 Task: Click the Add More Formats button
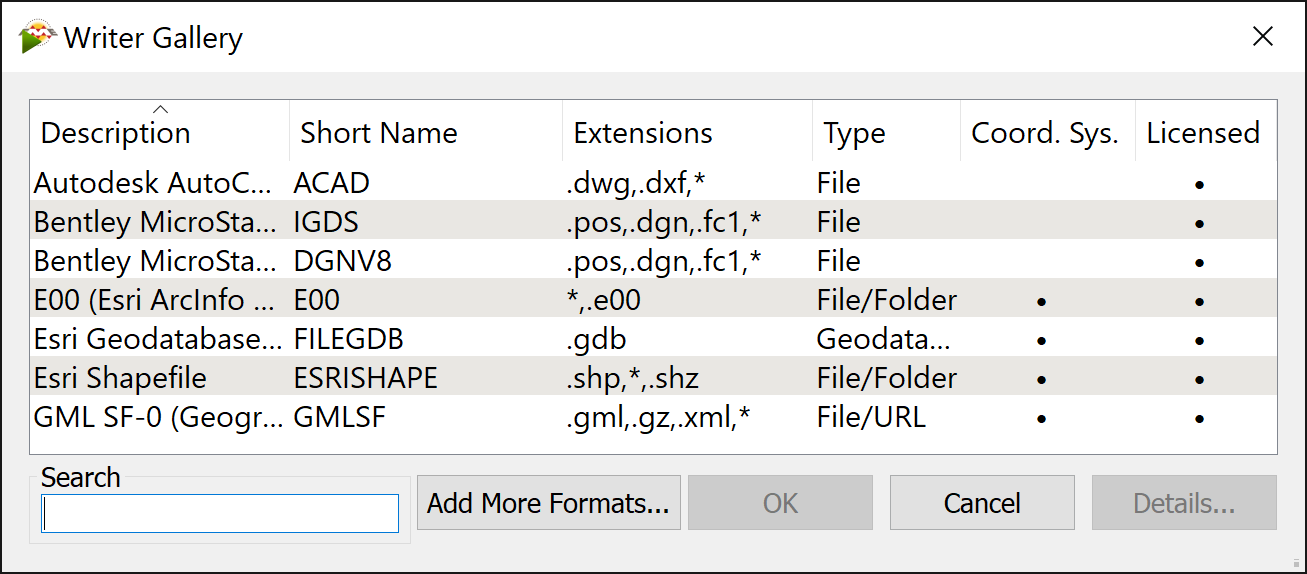tap(548, 503)
